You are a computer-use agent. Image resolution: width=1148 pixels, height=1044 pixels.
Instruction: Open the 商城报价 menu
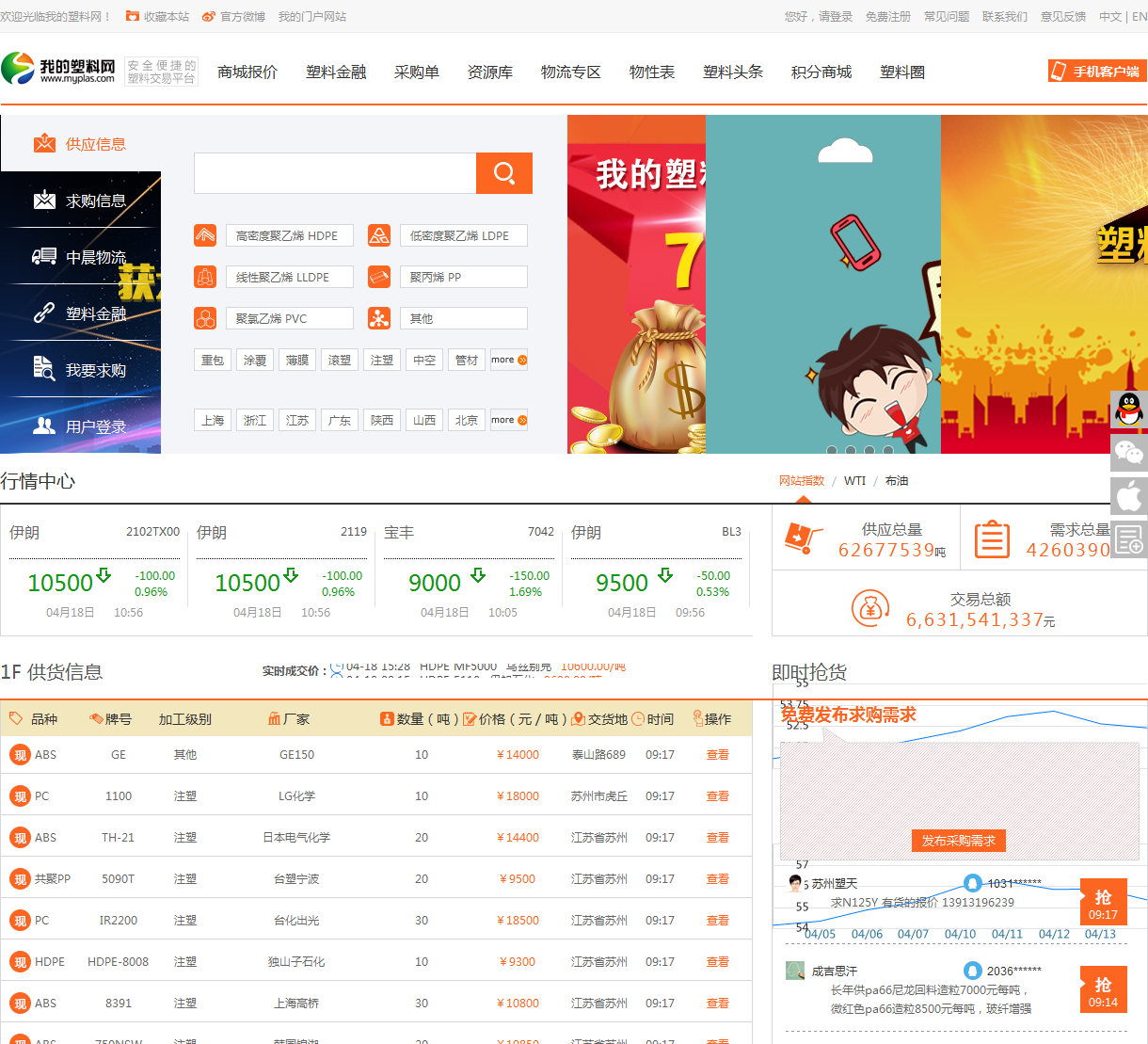coord(247,72)
